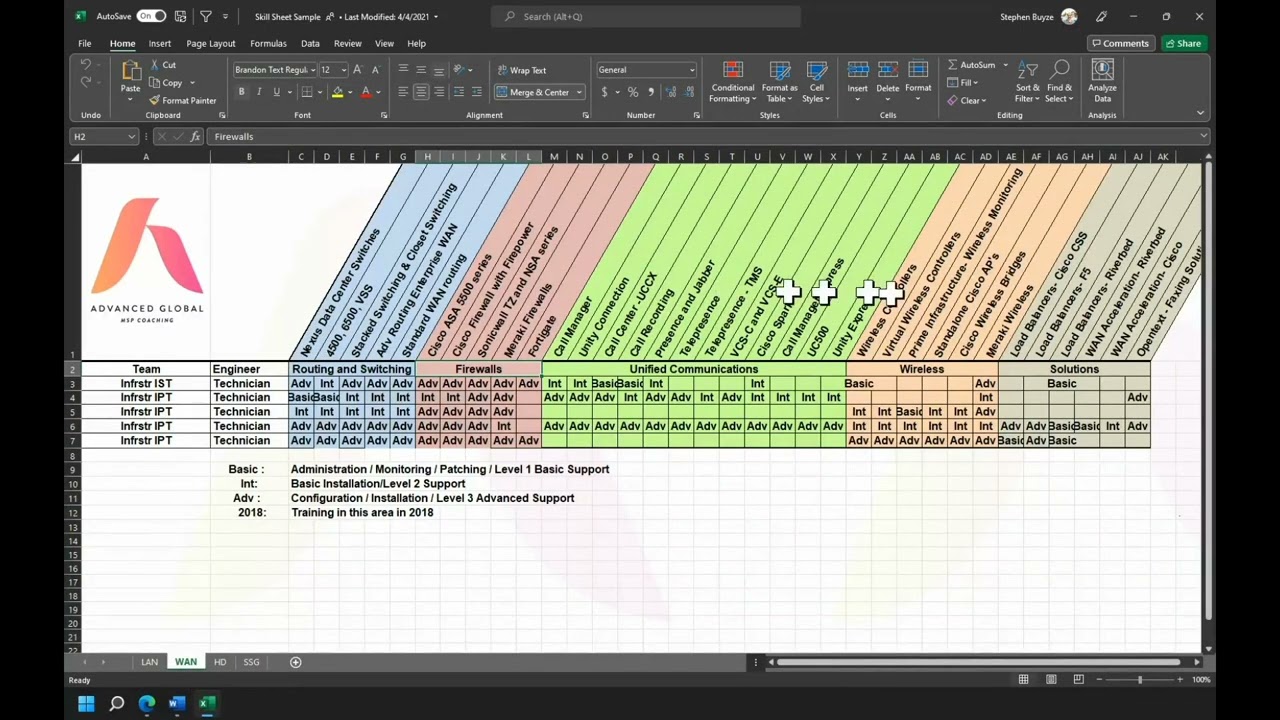Image resolution: width=1280 pixels, height=720 pixels.
Task: Switch to Page Layout view in status bar
Action: pos(1051,680)
